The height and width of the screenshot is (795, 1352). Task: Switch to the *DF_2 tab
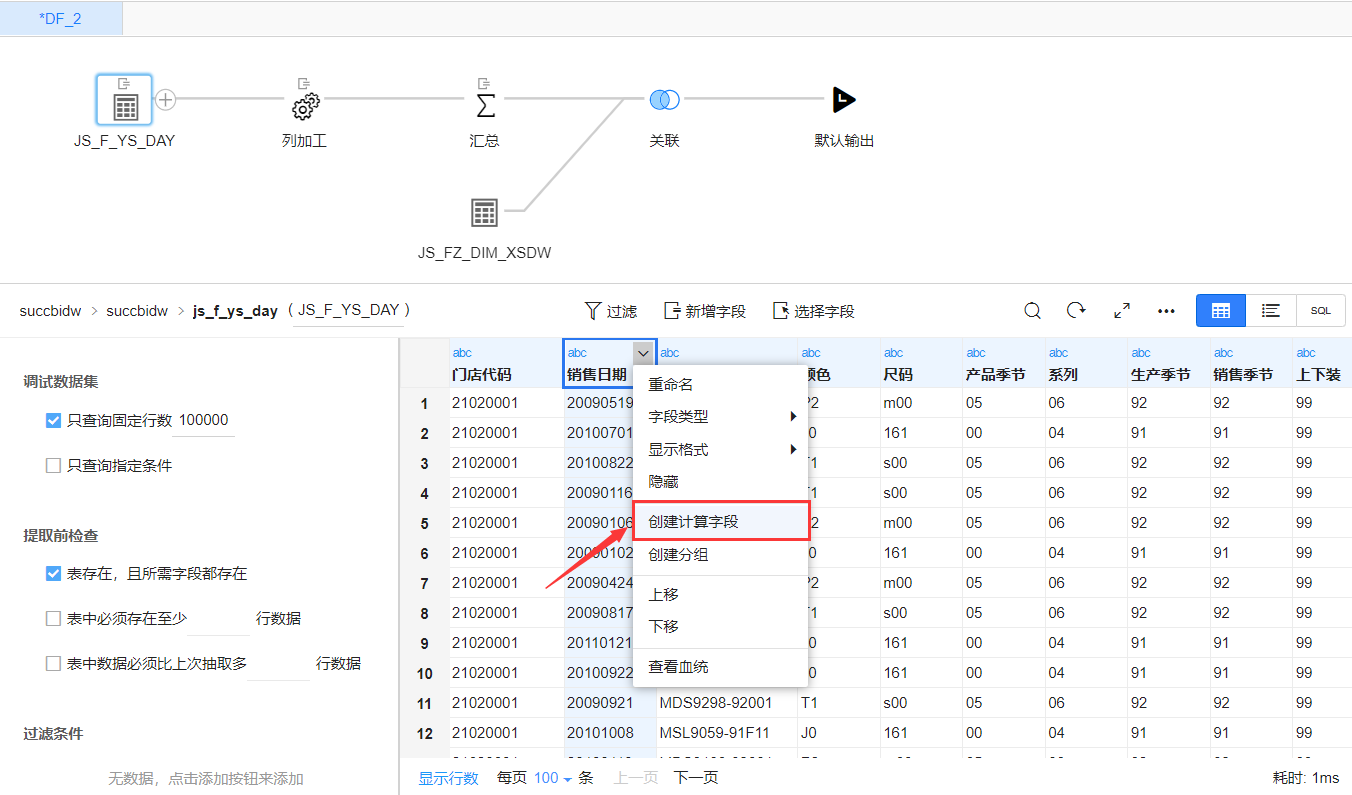click(x=61, y=19)
